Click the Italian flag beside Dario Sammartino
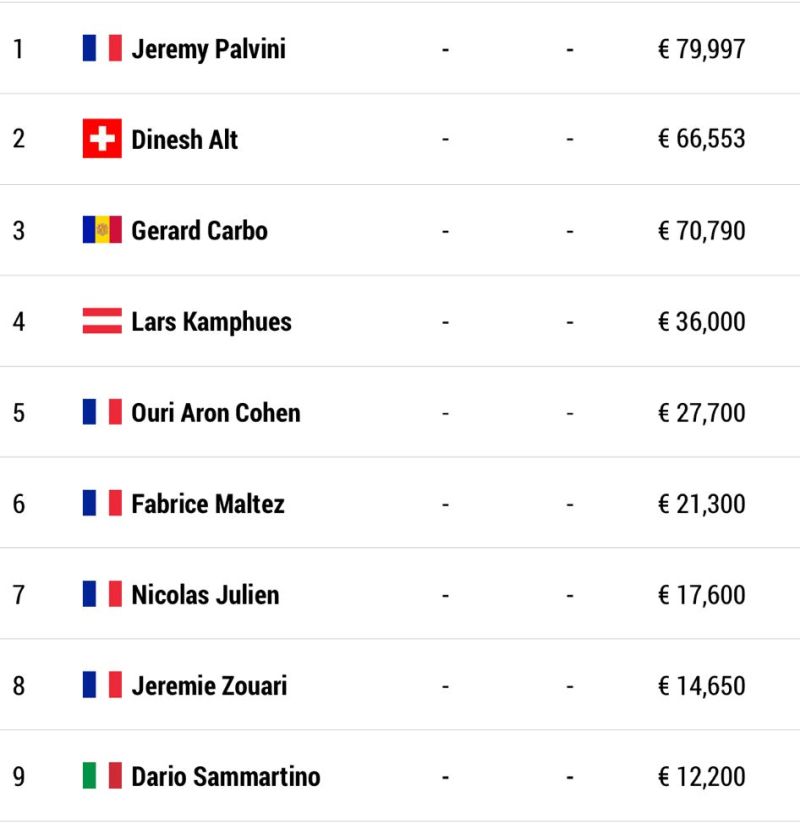This screenshot has height=830, width=800. [x=102, y=775]
